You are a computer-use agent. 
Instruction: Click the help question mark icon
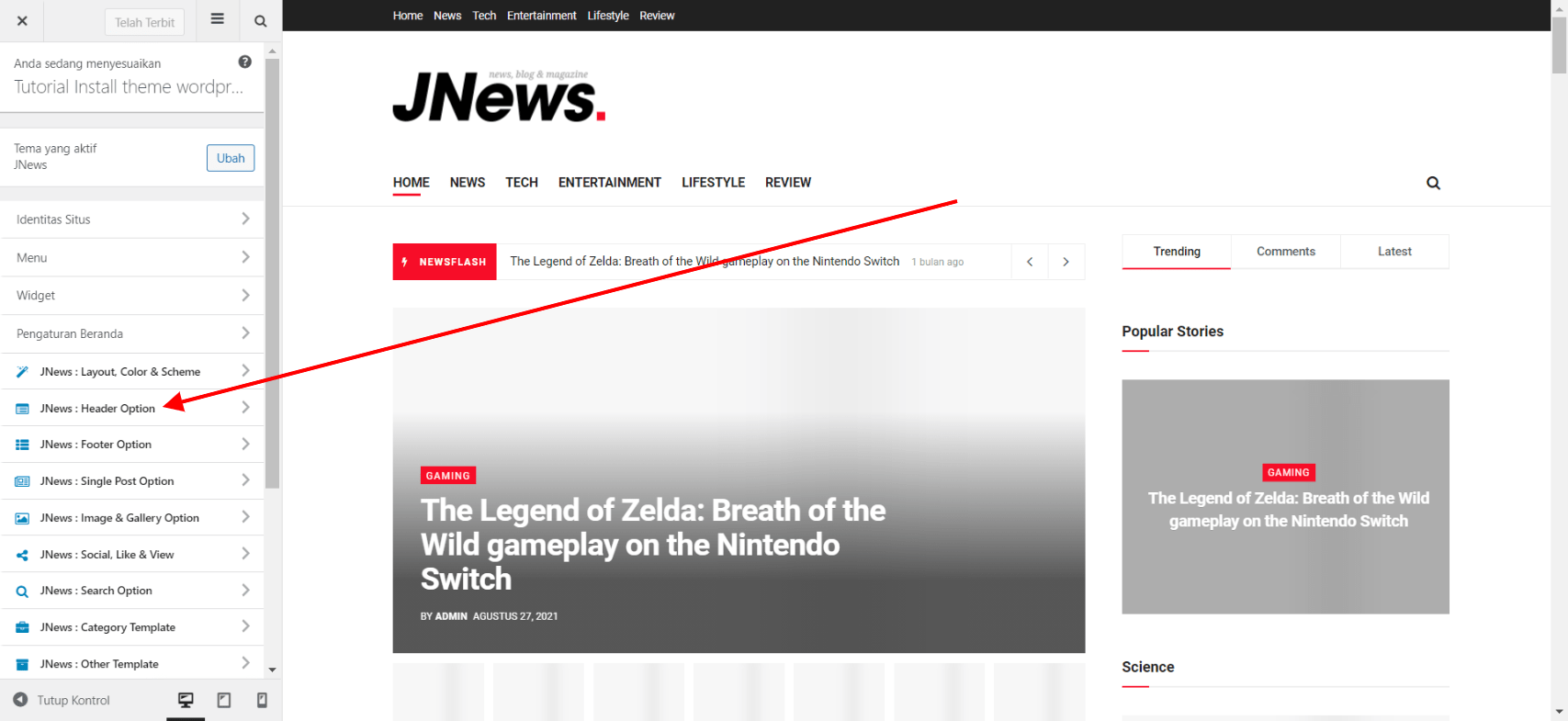(x=244, y=62)
